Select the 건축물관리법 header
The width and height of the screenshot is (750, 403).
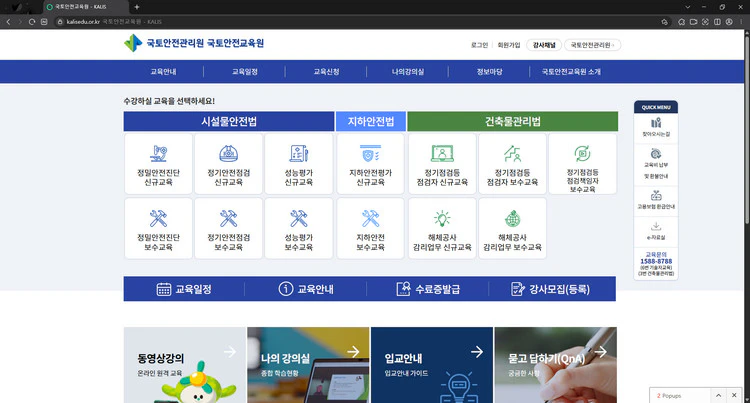pyautogui.click(x=512, y=121)
